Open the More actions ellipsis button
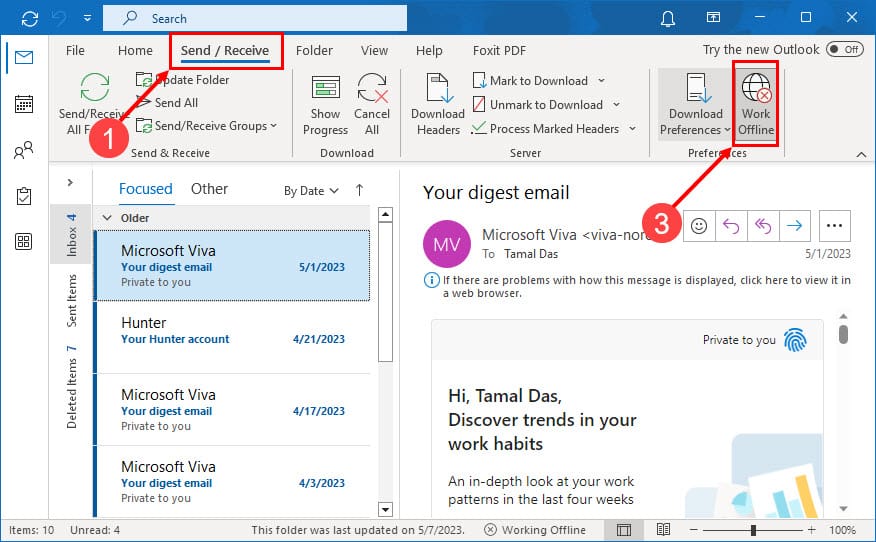Screen dimensions: 876x542 coord(834,226)
